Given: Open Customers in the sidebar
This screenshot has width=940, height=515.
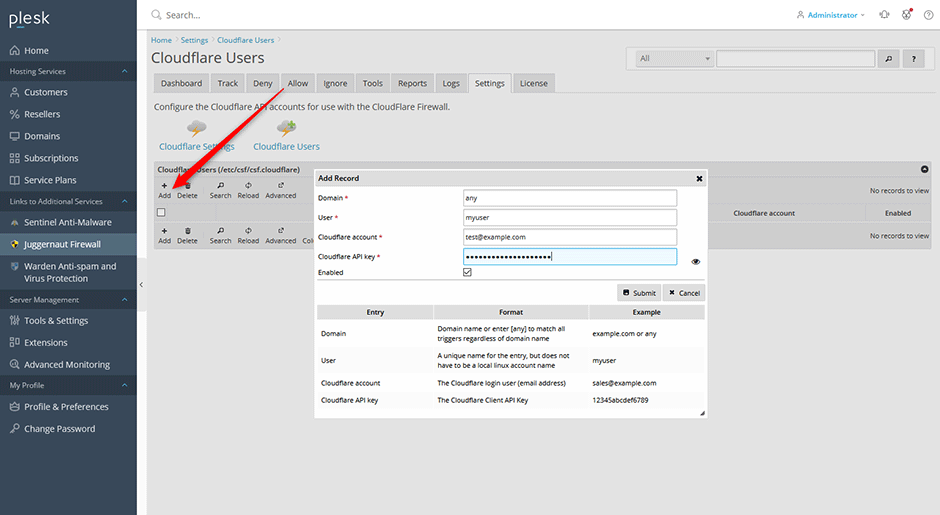Looking at the screenshot, I should click(46, 92).
